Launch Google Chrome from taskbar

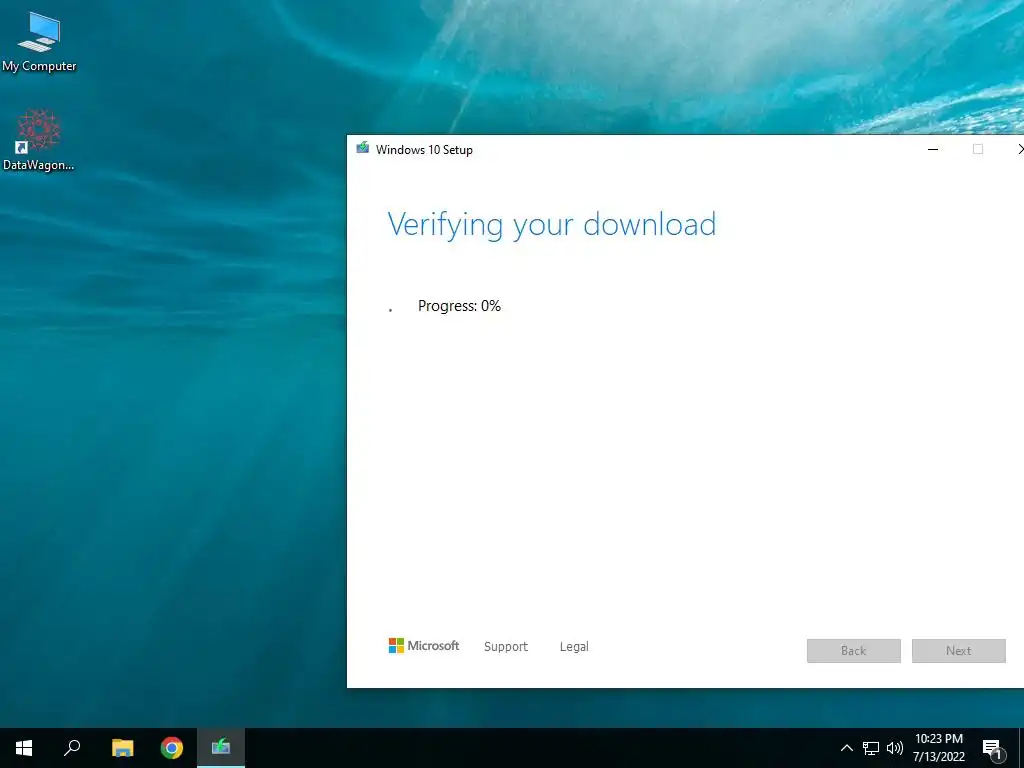pyautogui.click(x=172, y=748)
